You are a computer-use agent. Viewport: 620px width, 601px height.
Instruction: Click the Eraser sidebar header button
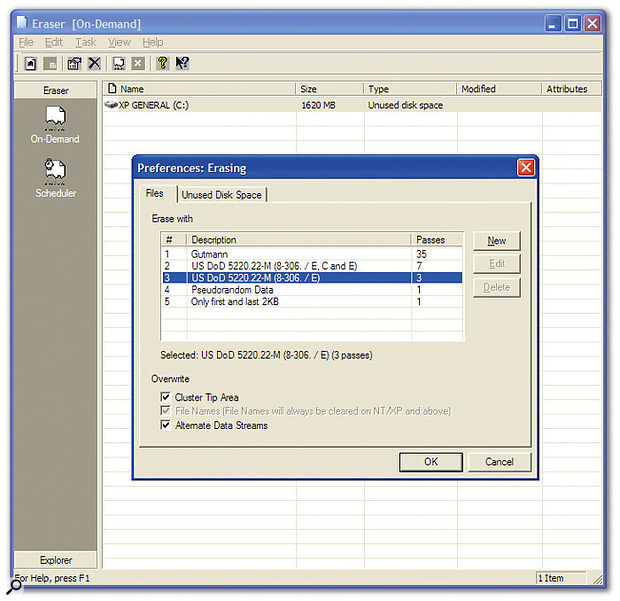point(55,90)
